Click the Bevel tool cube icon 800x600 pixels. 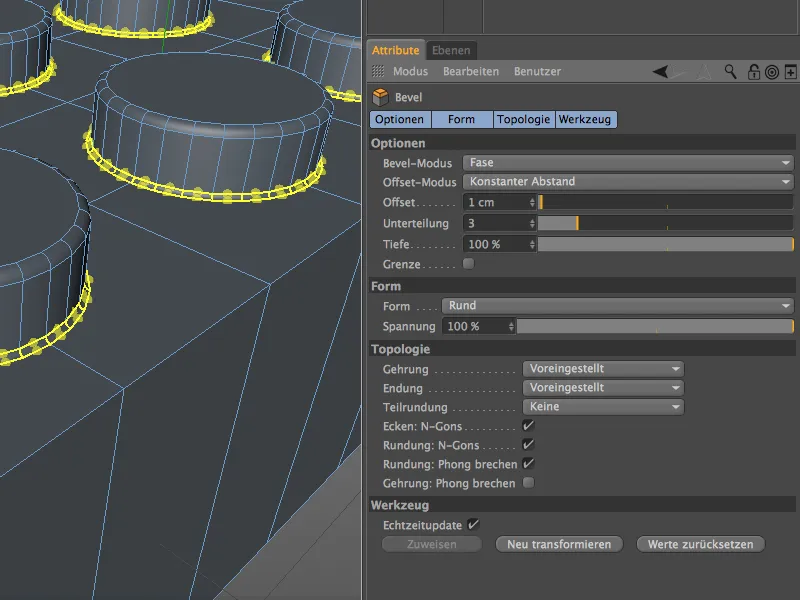(x=381, y=97)
